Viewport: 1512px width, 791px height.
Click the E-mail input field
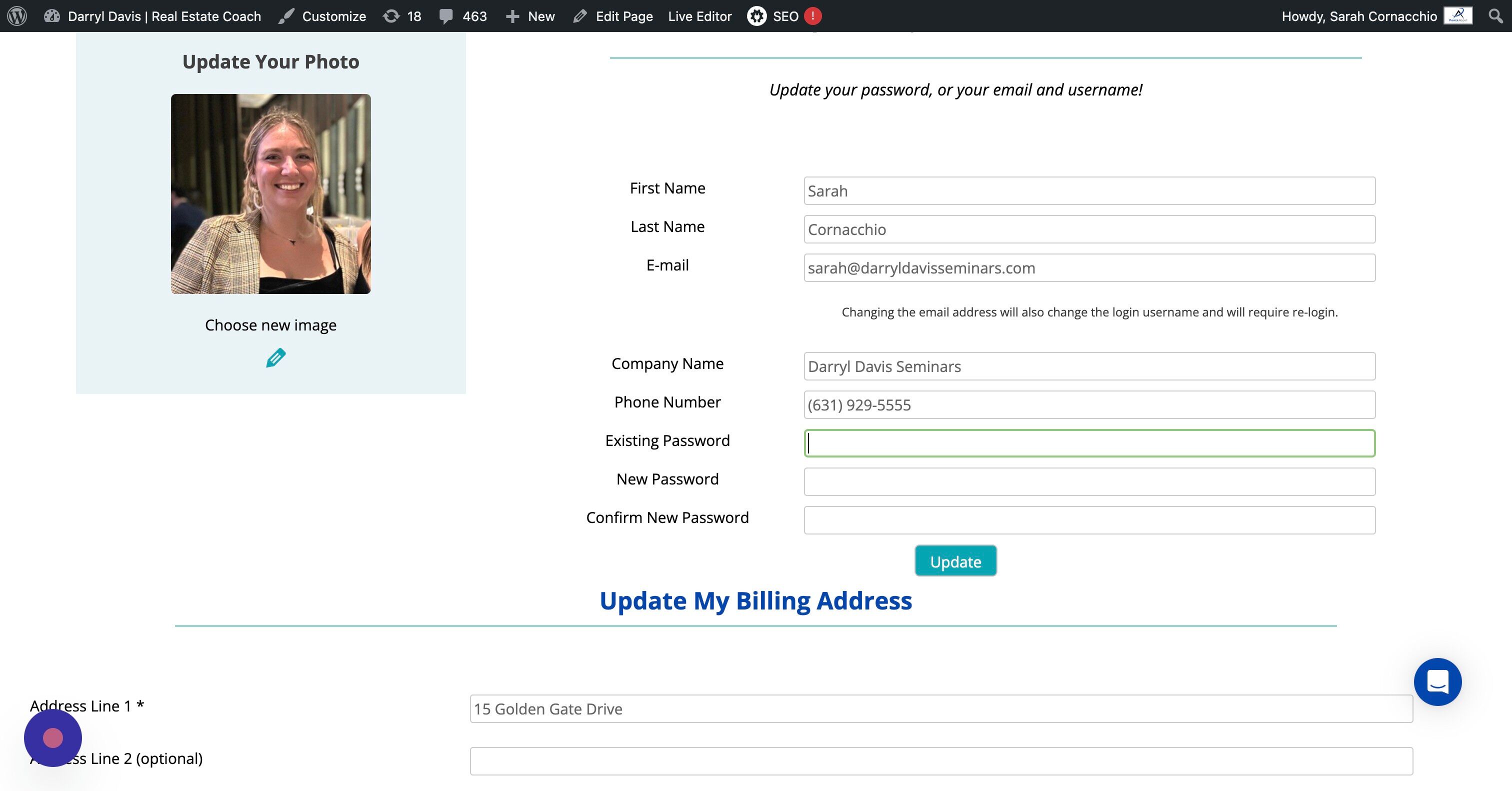[x=1089, y=267]
